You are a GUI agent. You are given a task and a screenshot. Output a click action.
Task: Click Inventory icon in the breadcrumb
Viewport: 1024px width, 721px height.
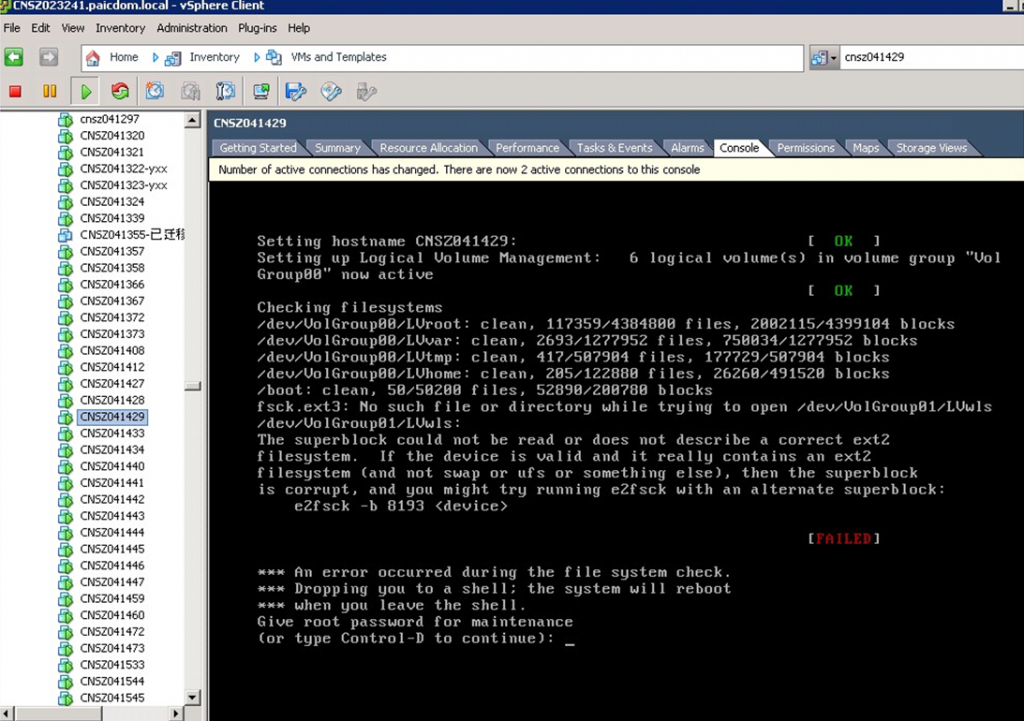coord(172,58)
